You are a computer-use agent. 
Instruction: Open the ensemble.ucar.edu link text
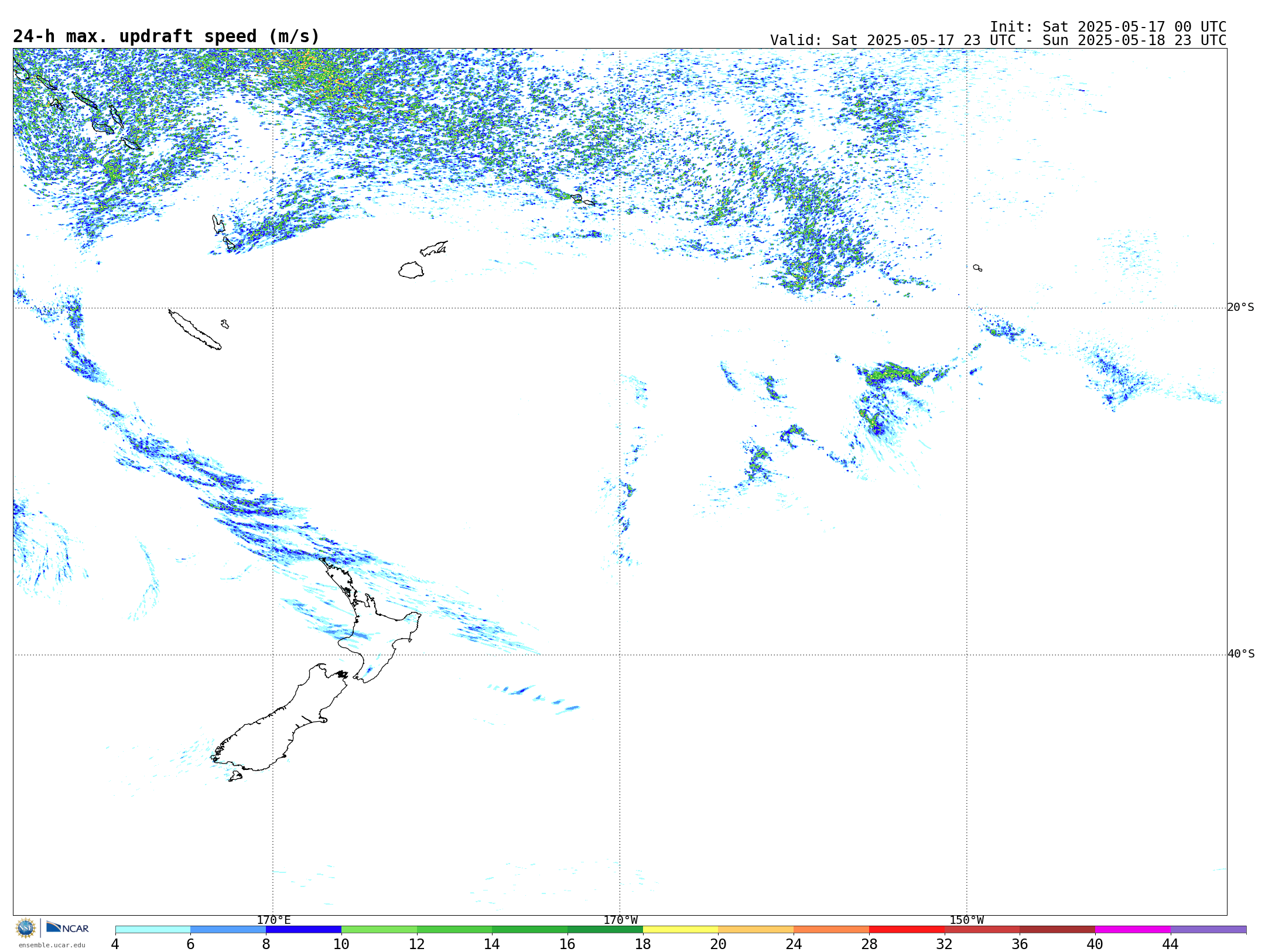(x=52, y=945)
